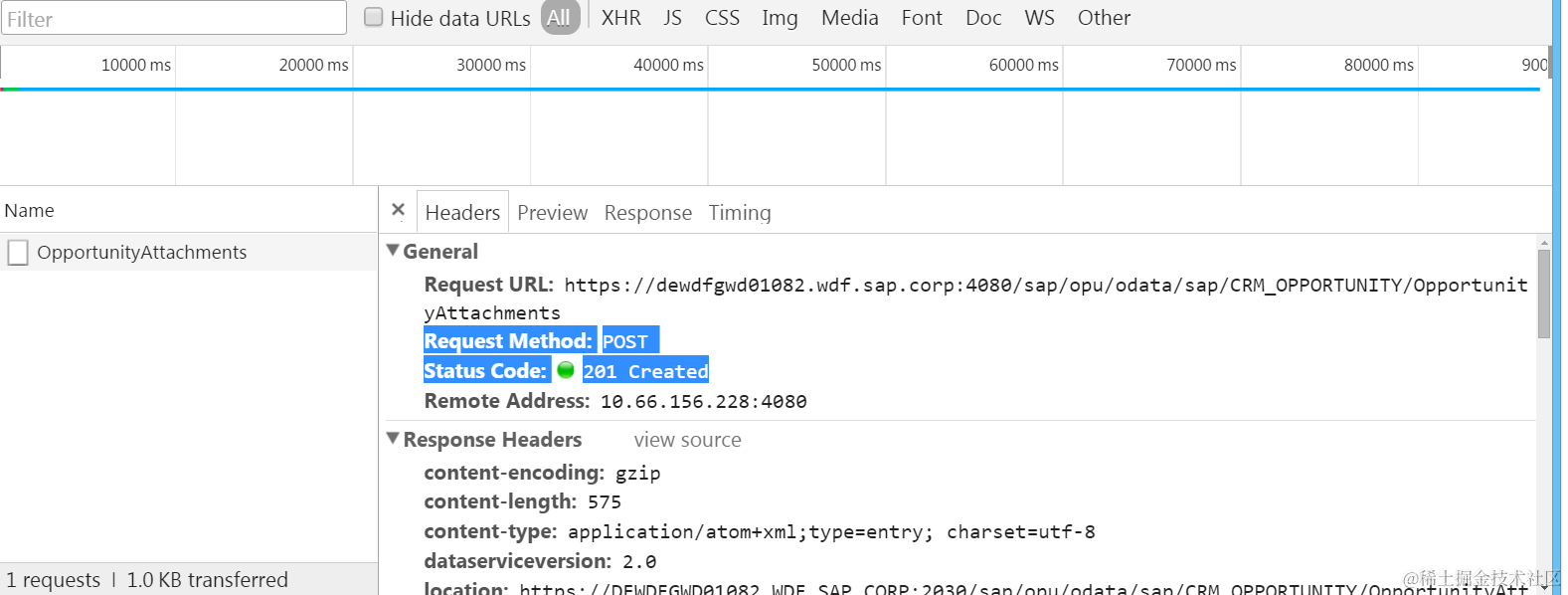Click the 10000 ms timeline marker
This screenshot has height=595, width=1568.
coord(135,65)
